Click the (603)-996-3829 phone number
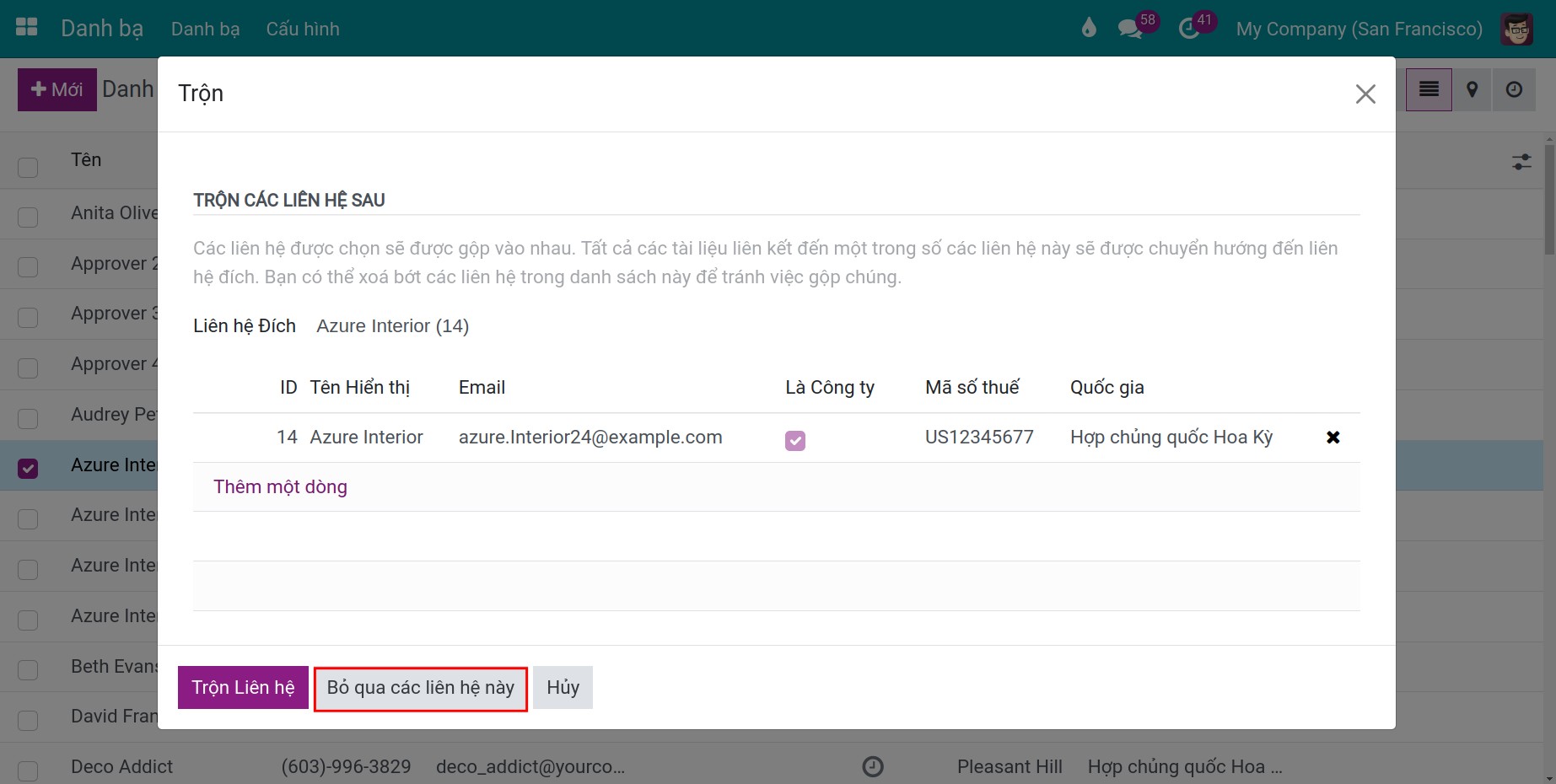The width and height of the screenshot is (1556, 784). click(x=346, y=766)
